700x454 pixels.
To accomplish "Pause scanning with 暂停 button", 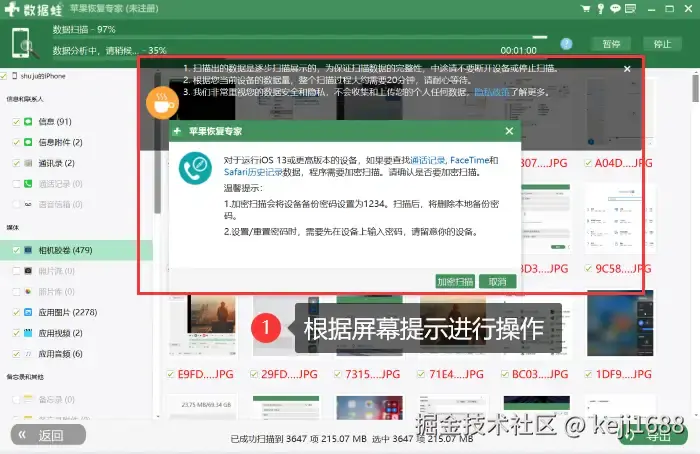I will click(611, 44).
